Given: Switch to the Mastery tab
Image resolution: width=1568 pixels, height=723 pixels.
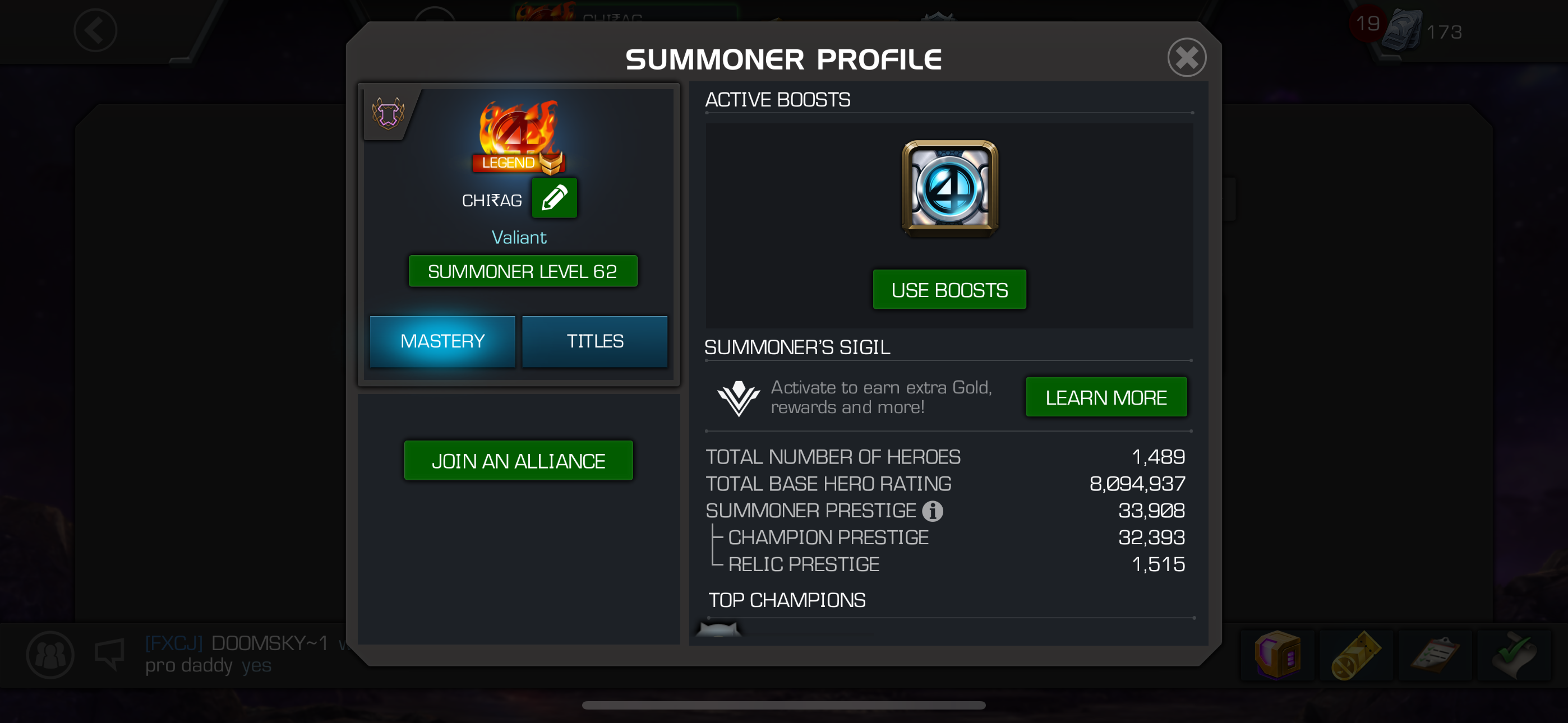Looking at the screenshot, I should point(442,341).
